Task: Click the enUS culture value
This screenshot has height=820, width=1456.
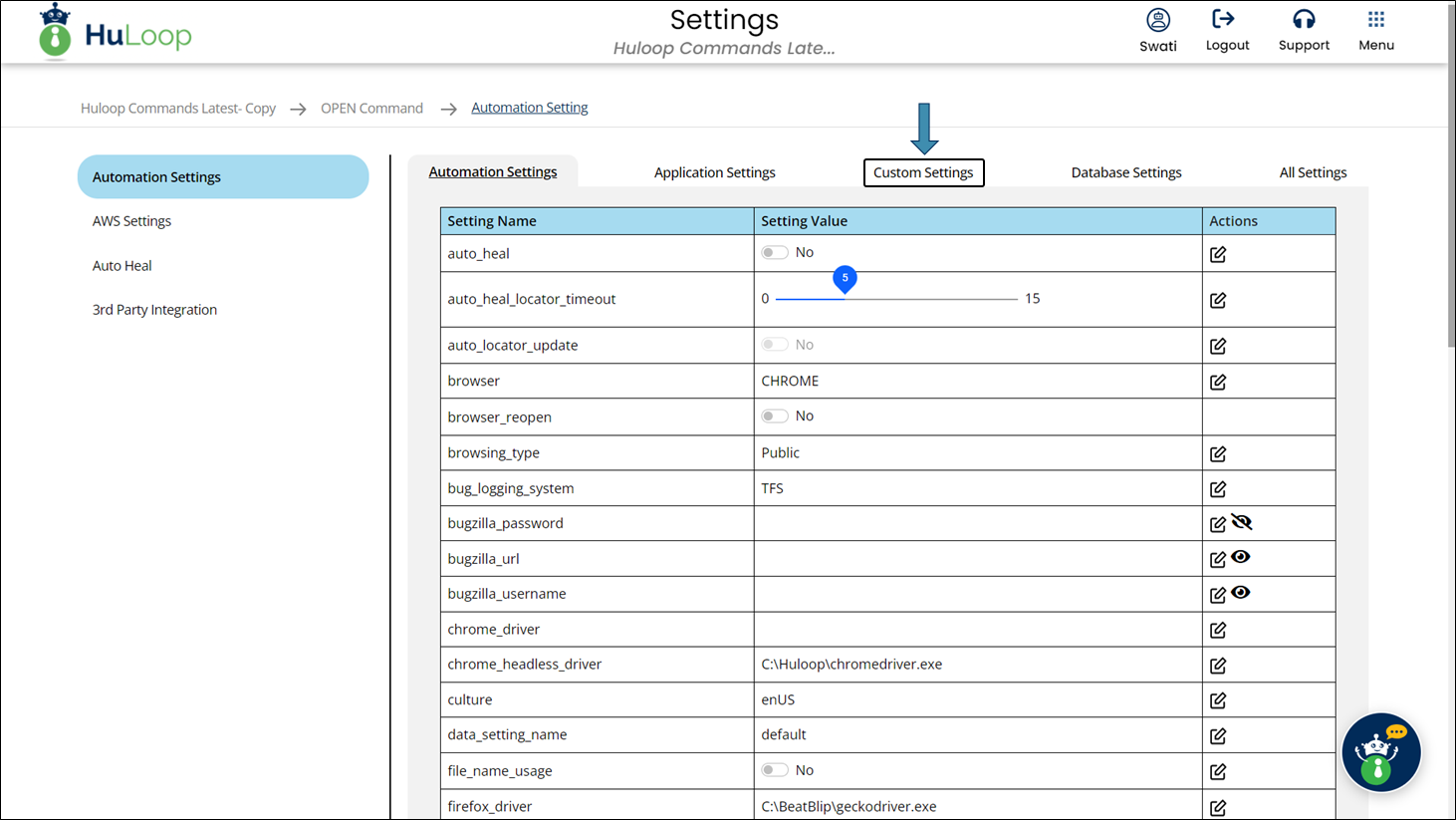Action: 778,700
